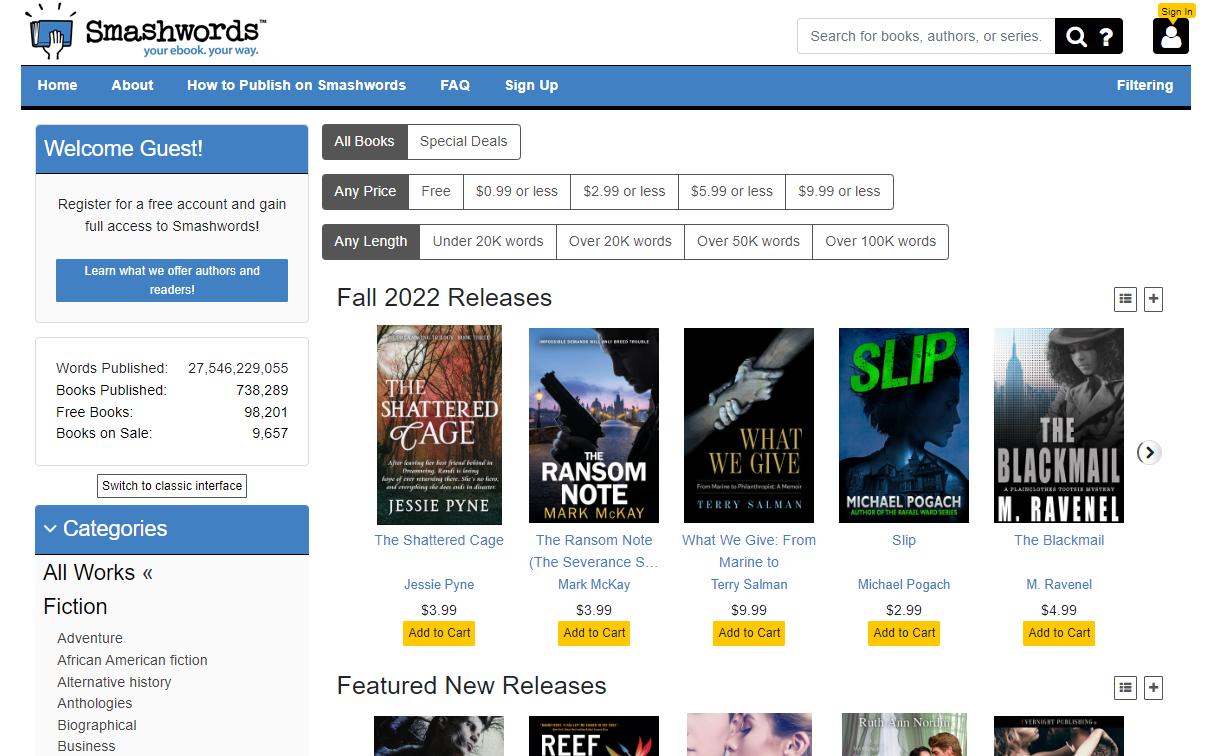Add The Blackmail to cart
The image size is (1225, 756).
click(1060, 633)
